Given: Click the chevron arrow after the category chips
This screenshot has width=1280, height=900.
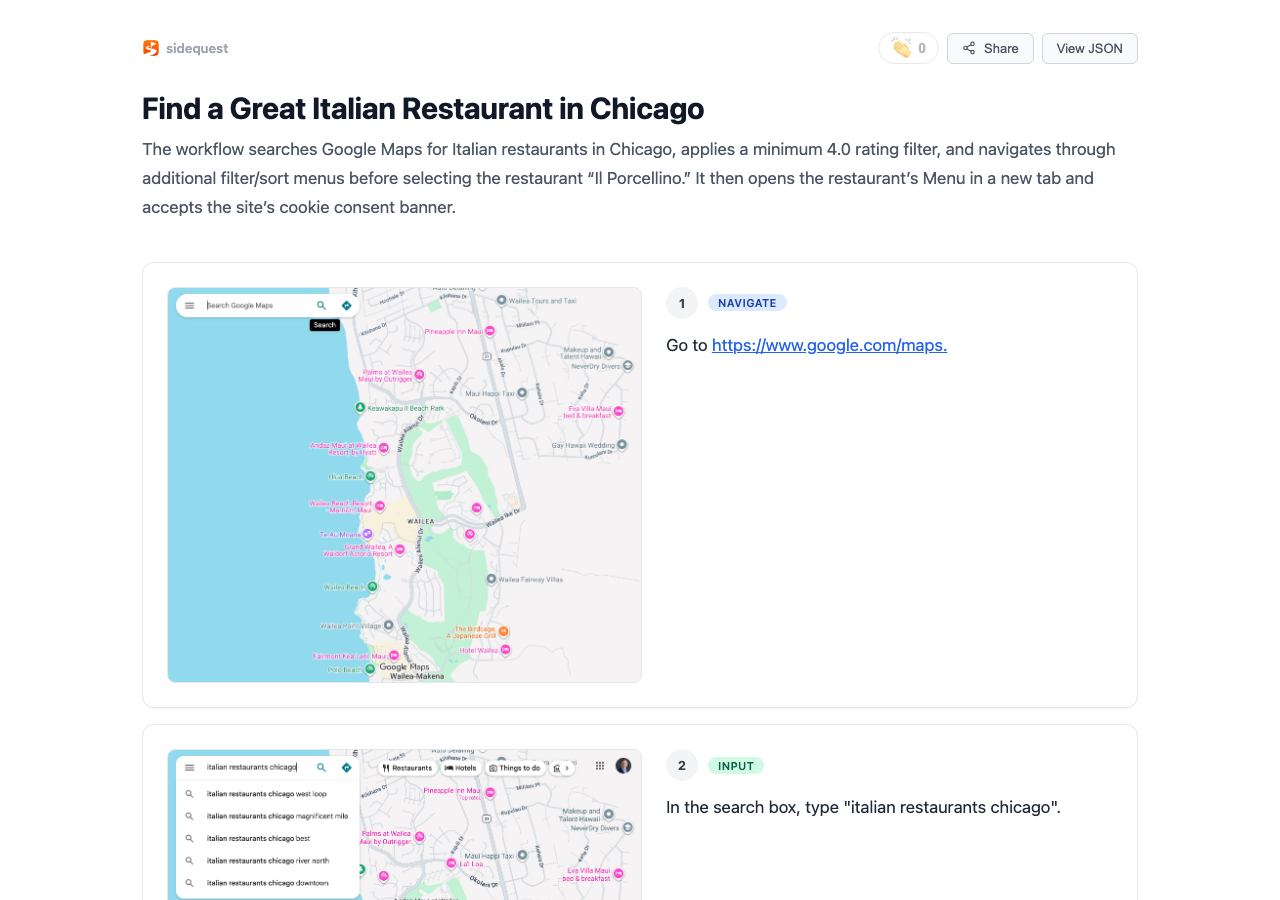Looking at the screenshot, I should click(x=567, y=768).
